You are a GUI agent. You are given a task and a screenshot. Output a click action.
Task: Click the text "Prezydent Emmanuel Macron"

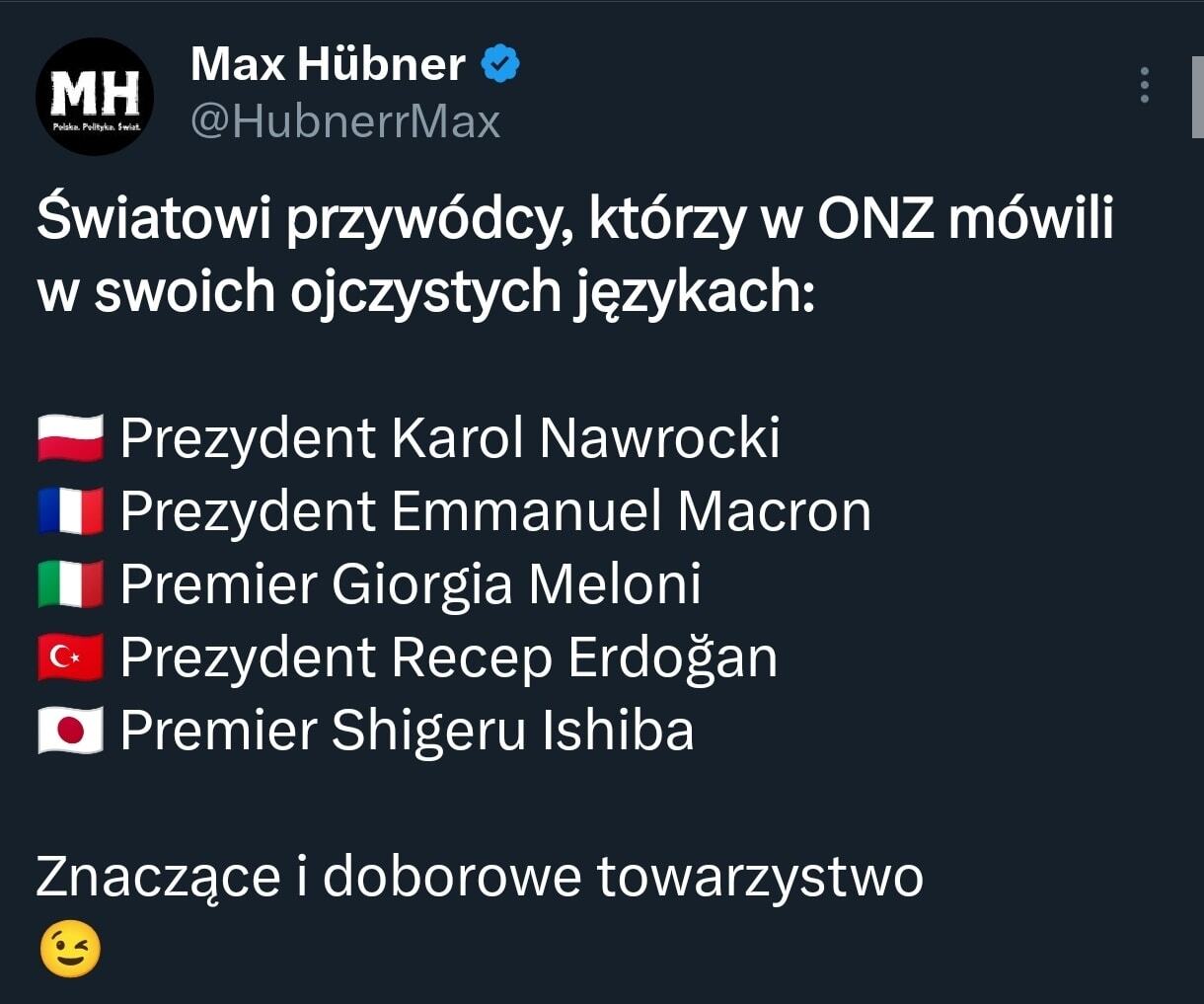[x=495, y=511]
